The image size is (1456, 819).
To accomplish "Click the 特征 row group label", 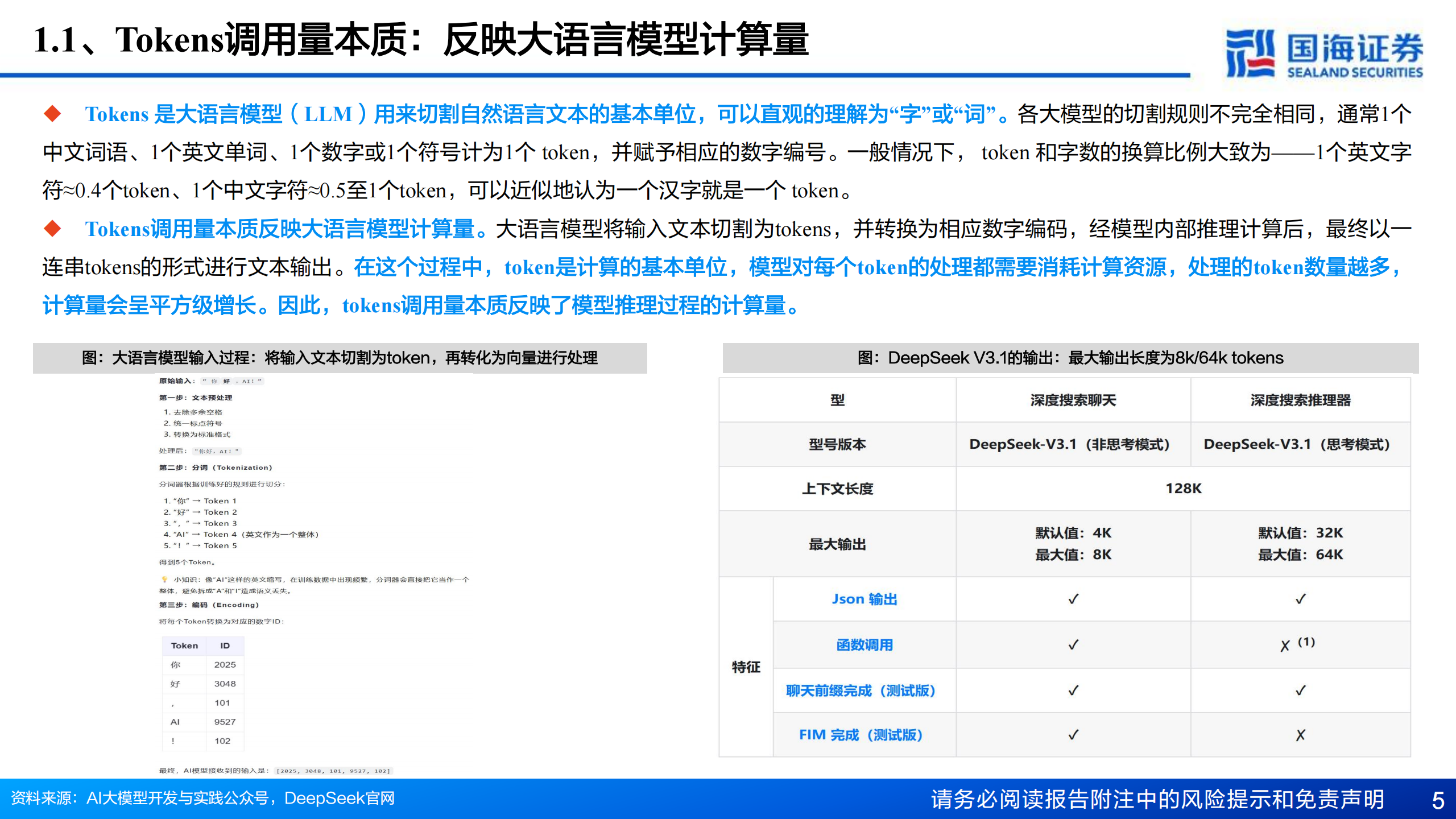I will coord(746,667).
